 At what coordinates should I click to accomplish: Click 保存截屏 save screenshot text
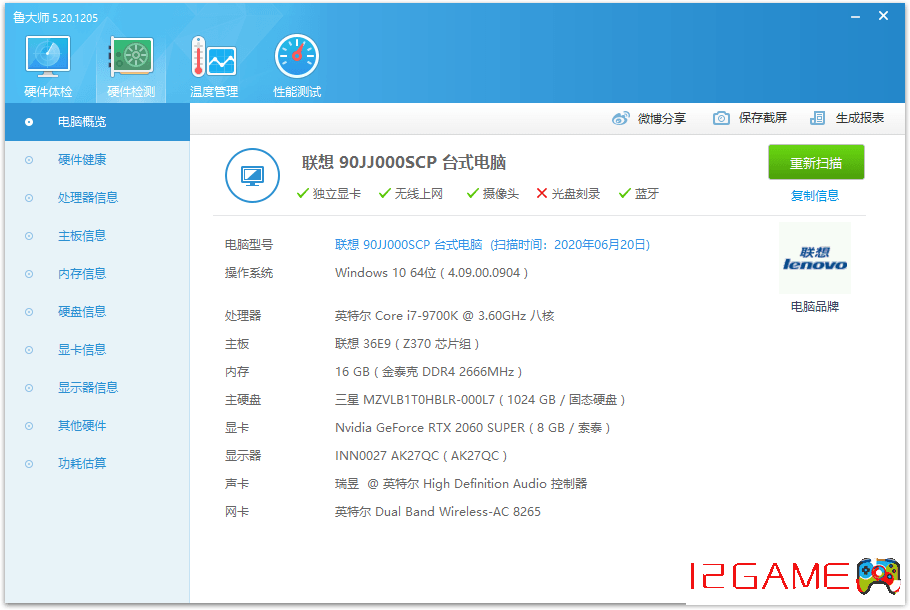tap(763, 118)
